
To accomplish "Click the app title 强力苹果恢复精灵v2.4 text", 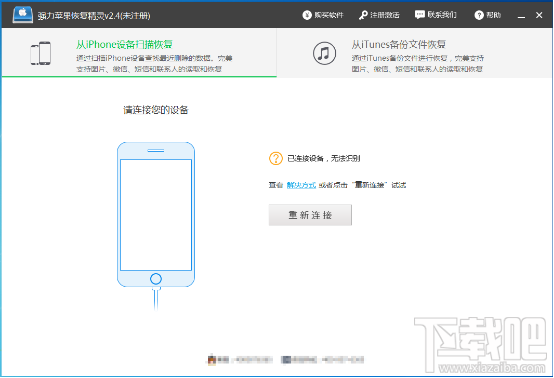I will click(x=94, y=16).
